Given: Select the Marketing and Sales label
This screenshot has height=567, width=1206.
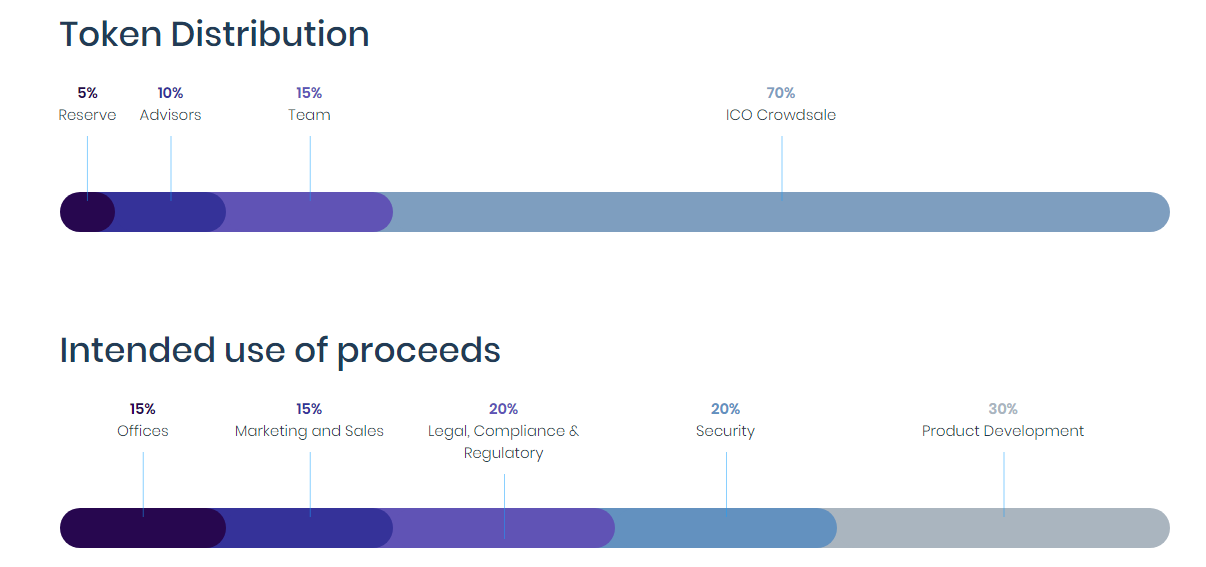Looking at the screenshot, I should pos(309,431).
